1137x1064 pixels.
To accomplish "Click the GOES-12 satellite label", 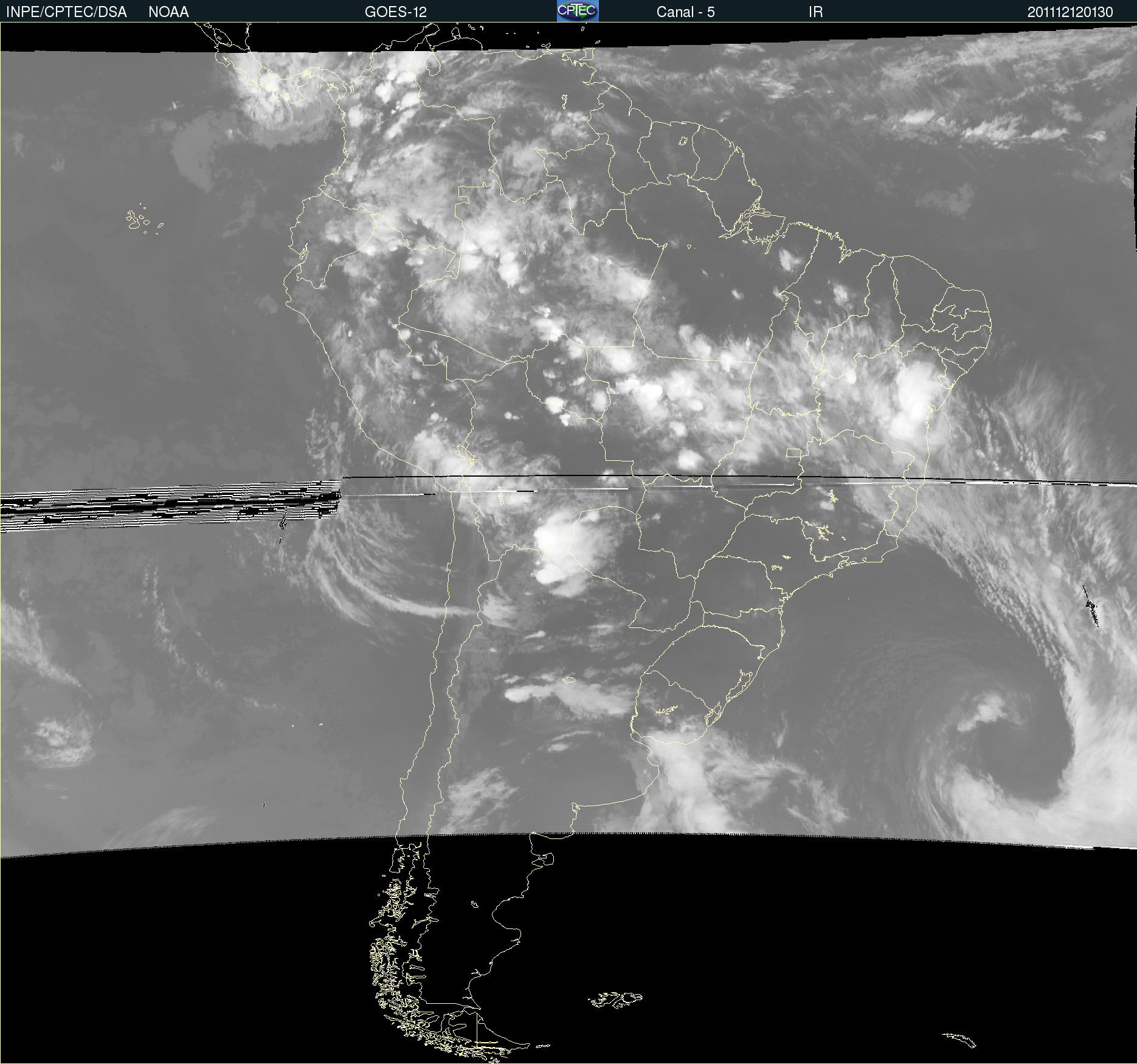I will (x=396, y=12).
